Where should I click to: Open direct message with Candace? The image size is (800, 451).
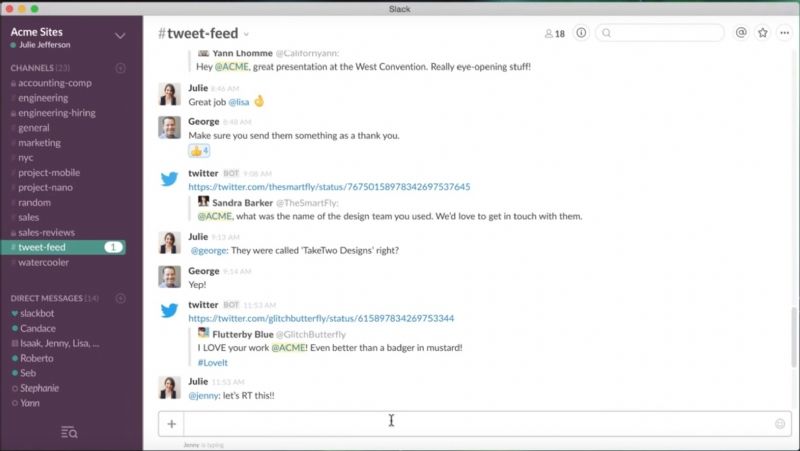tap(38, 329)
